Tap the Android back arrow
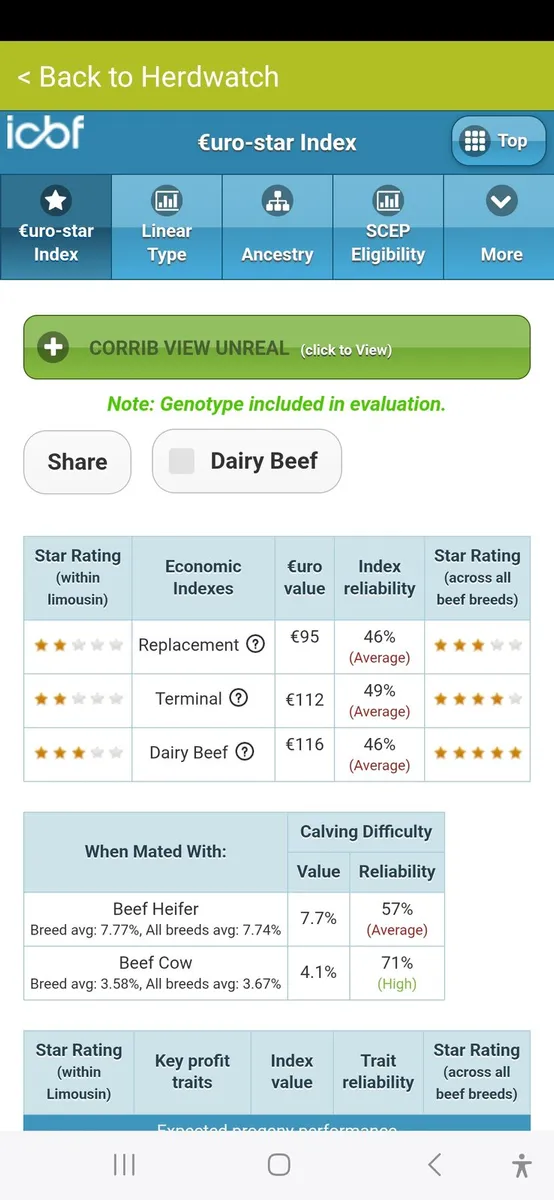The width and height of the screenshot is (554, 1200). [x=434, y=1164]
